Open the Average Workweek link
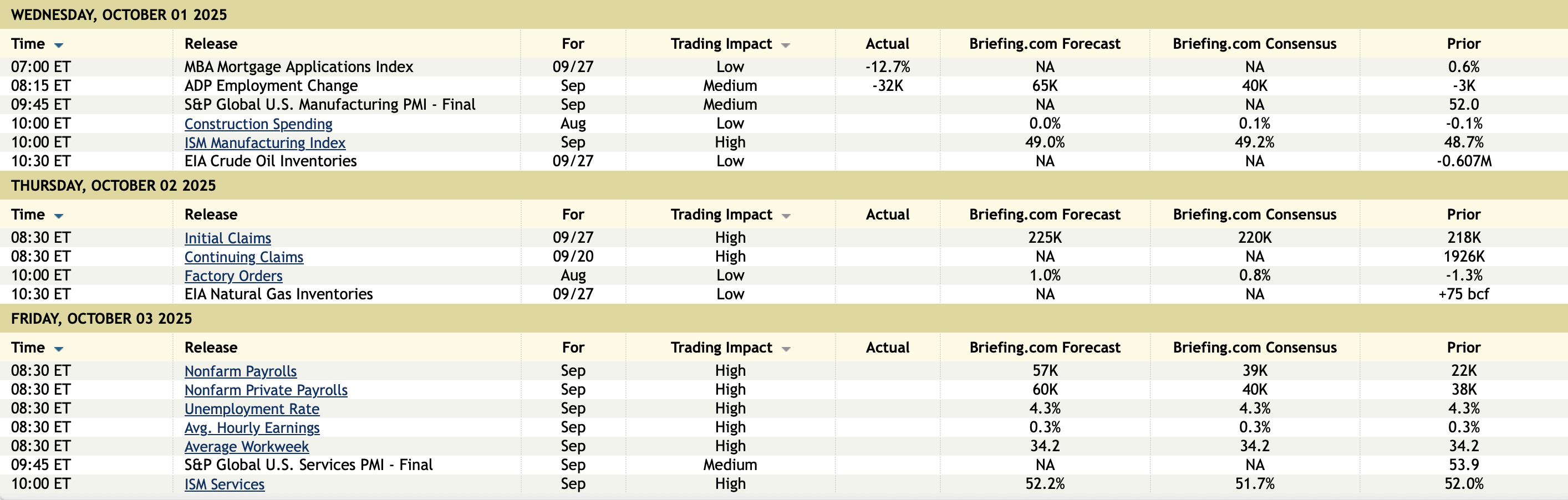The height and width of the screenshot is (500, 1568). (247, 446)
